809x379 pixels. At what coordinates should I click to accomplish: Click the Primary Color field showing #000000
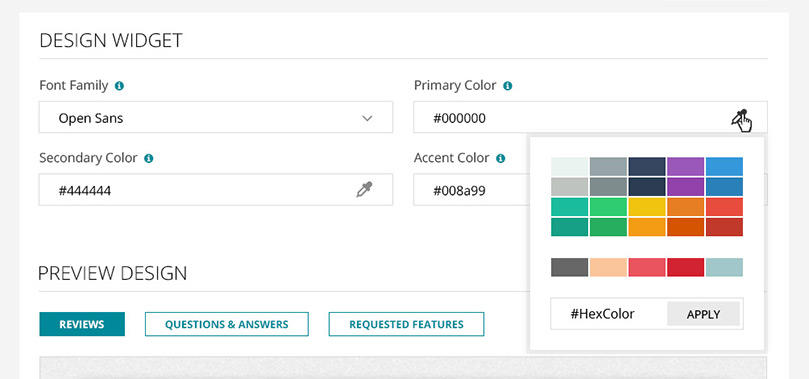590,117
